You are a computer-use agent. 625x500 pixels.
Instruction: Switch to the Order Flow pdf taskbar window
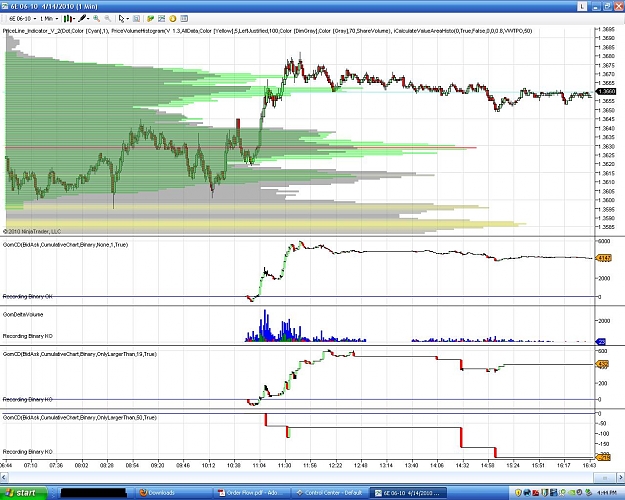[x=251, y=493]
